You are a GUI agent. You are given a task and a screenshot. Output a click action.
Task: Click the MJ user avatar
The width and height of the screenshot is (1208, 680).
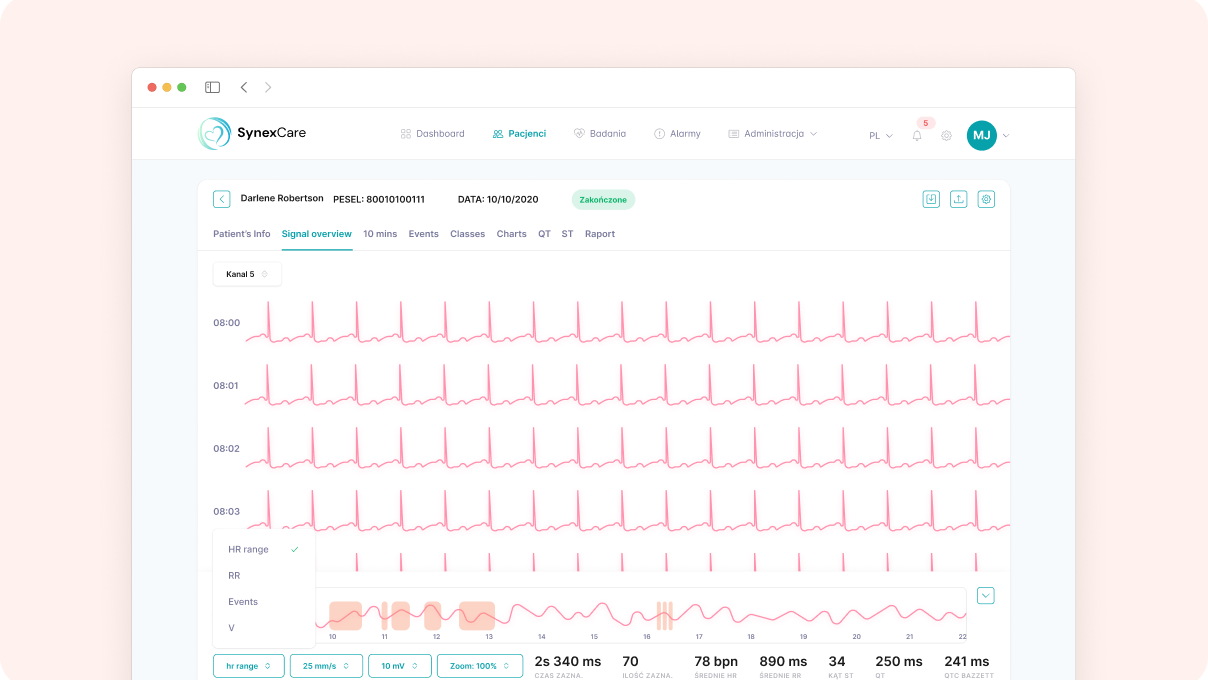tap(982, 135)
